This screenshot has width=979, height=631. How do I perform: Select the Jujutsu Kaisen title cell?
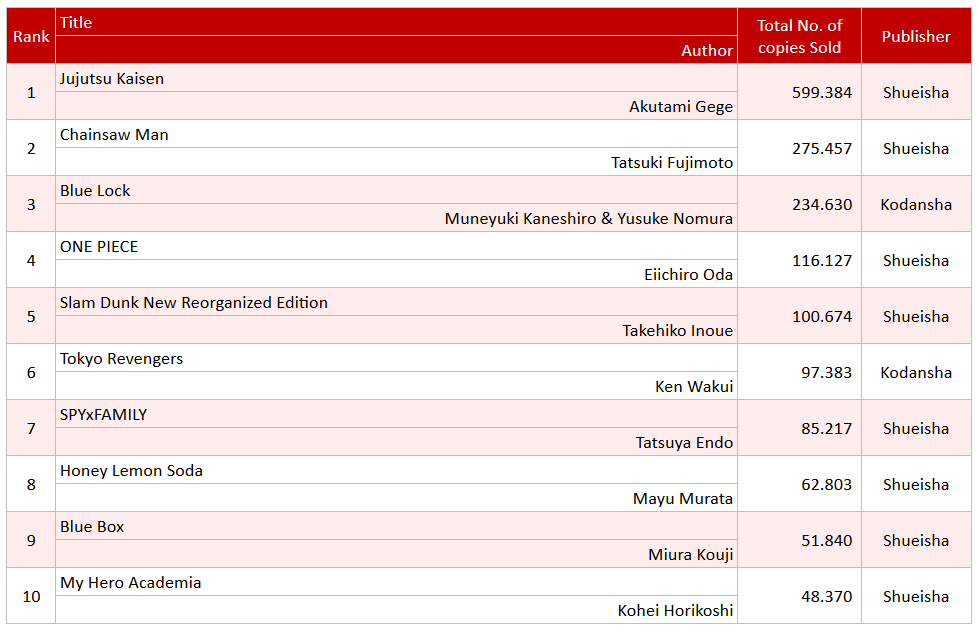[x=396, y=78]
